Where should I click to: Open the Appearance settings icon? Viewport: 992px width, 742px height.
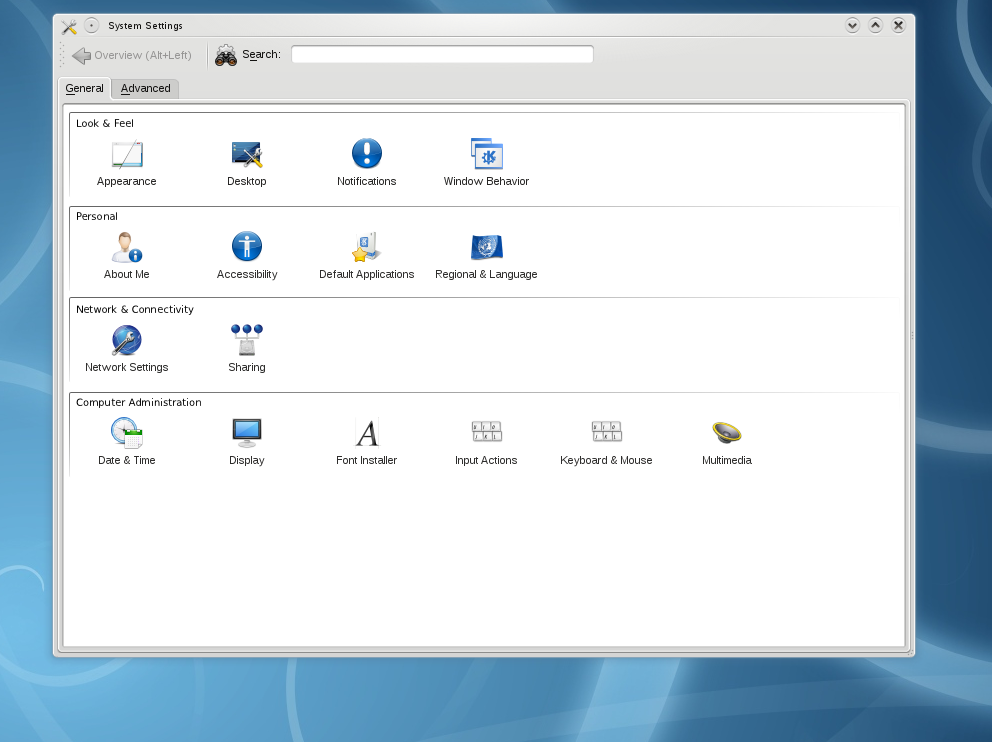127,154
